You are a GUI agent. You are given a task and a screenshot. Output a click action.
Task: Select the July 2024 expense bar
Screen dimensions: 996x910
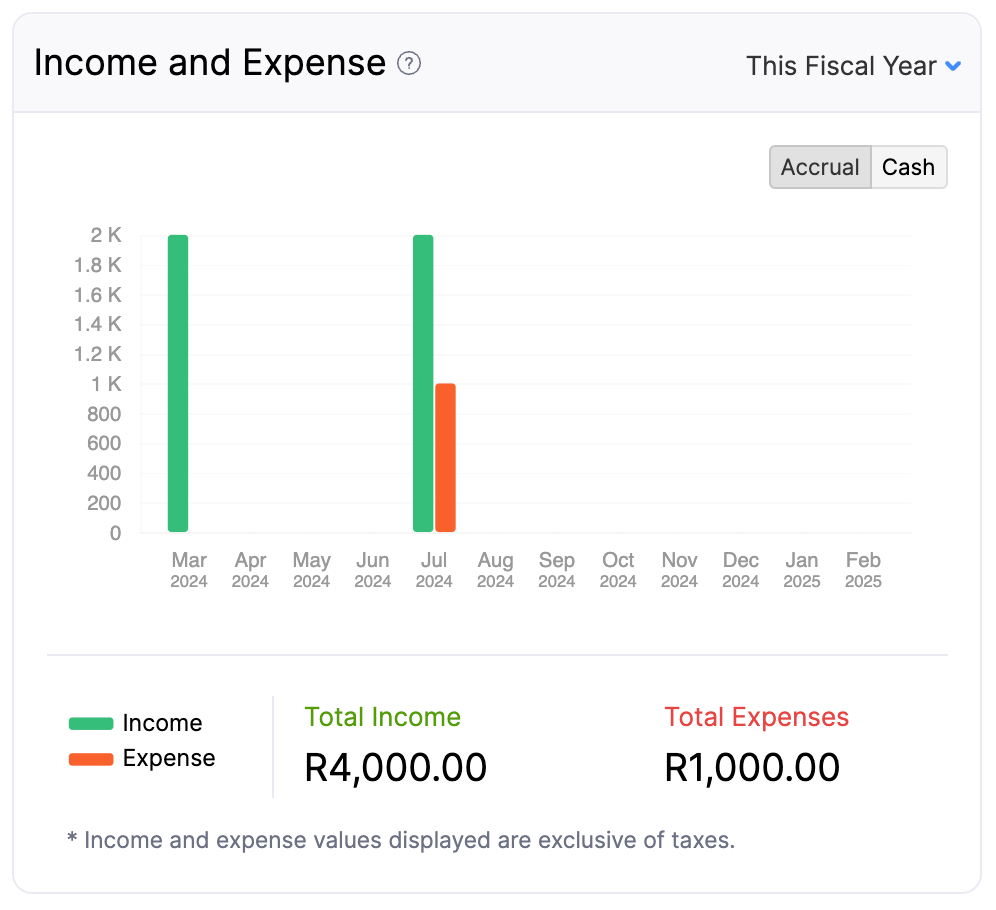click(x=445, y=455)
